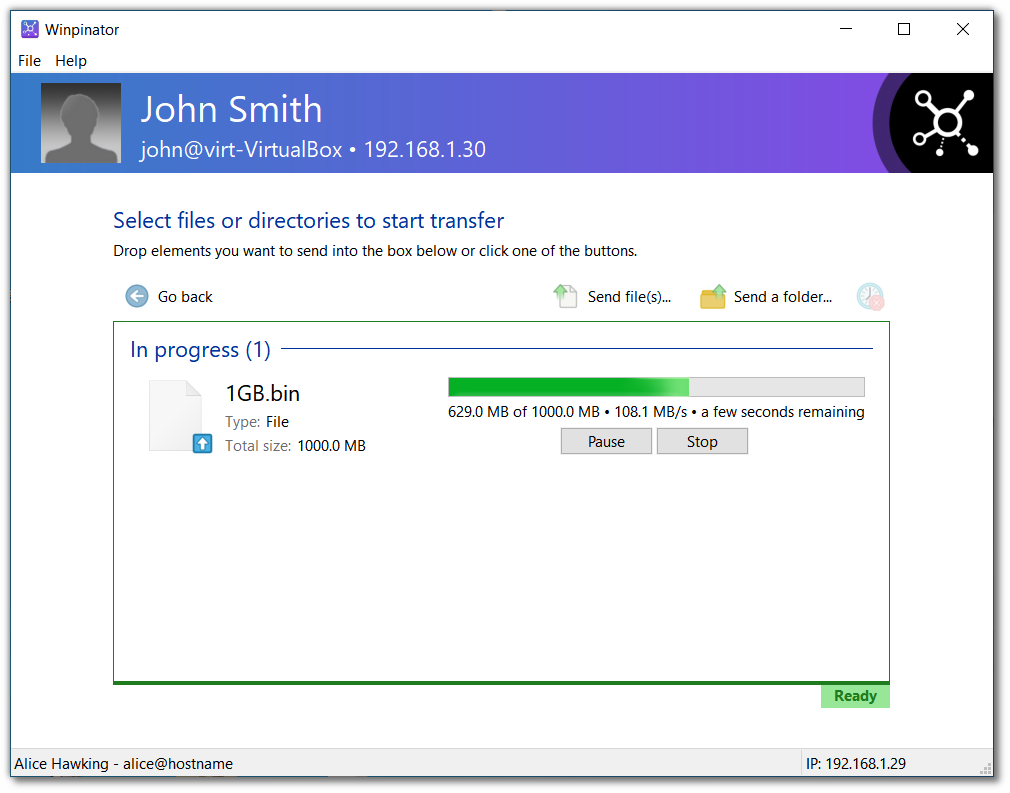Screen dimensions: 1010x793
Task: Click the 1GB.bin file name
Action: (262, 393)
